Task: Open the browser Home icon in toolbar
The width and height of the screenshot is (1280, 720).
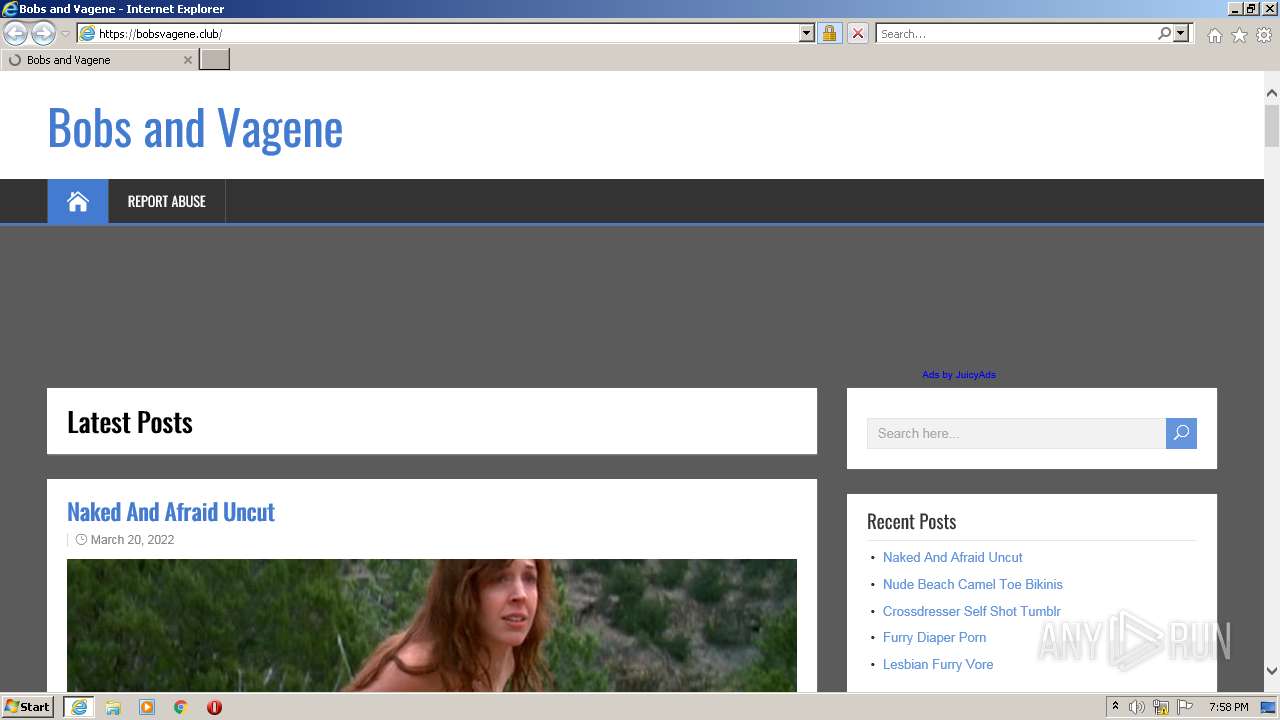Action: click(x=1214, y=35)
